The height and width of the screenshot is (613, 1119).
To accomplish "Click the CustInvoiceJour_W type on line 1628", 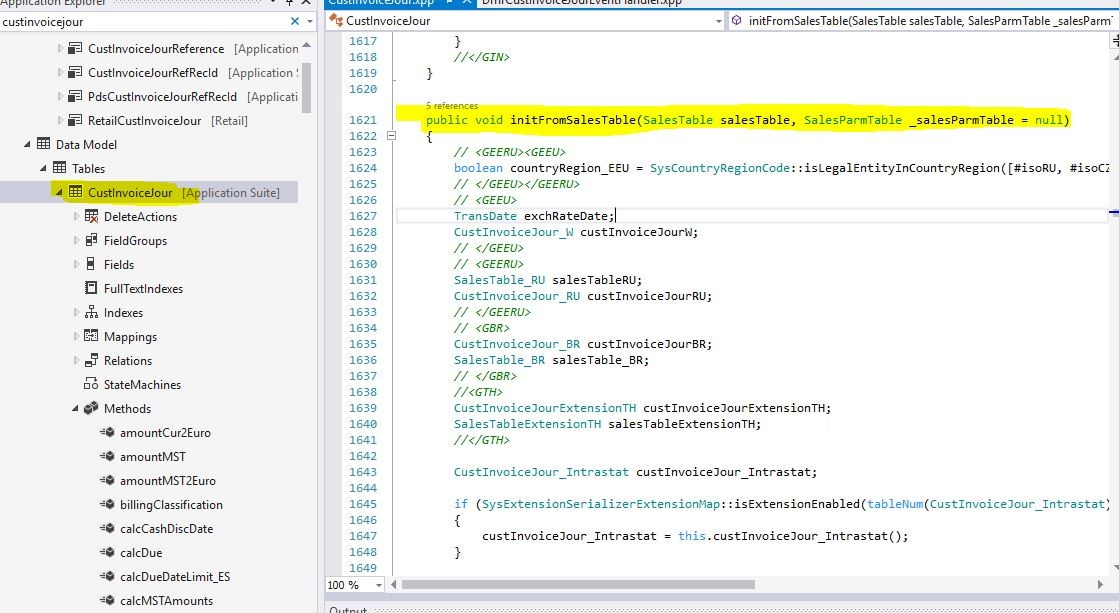I will [x=514, y=232].
